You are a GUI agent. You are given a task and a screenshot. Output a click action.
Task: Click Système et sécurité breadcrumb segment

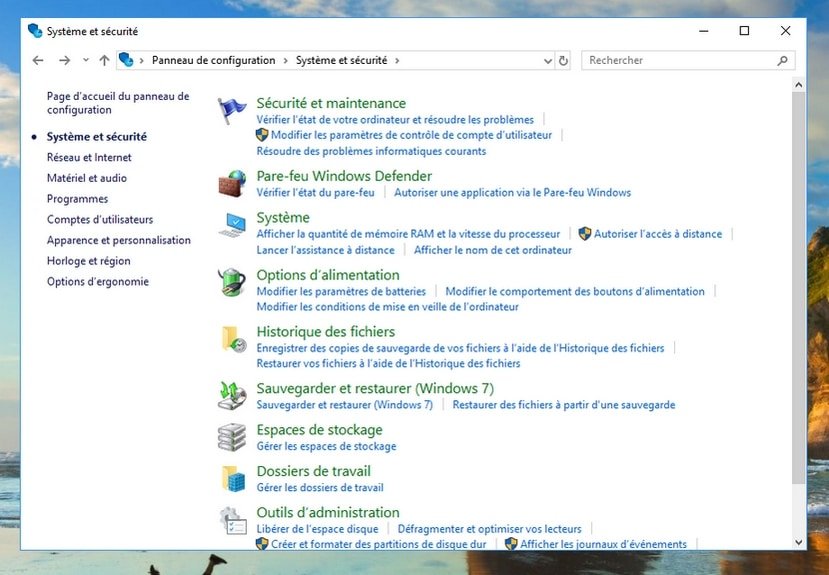pyautogui.click(x=342, y=60)
